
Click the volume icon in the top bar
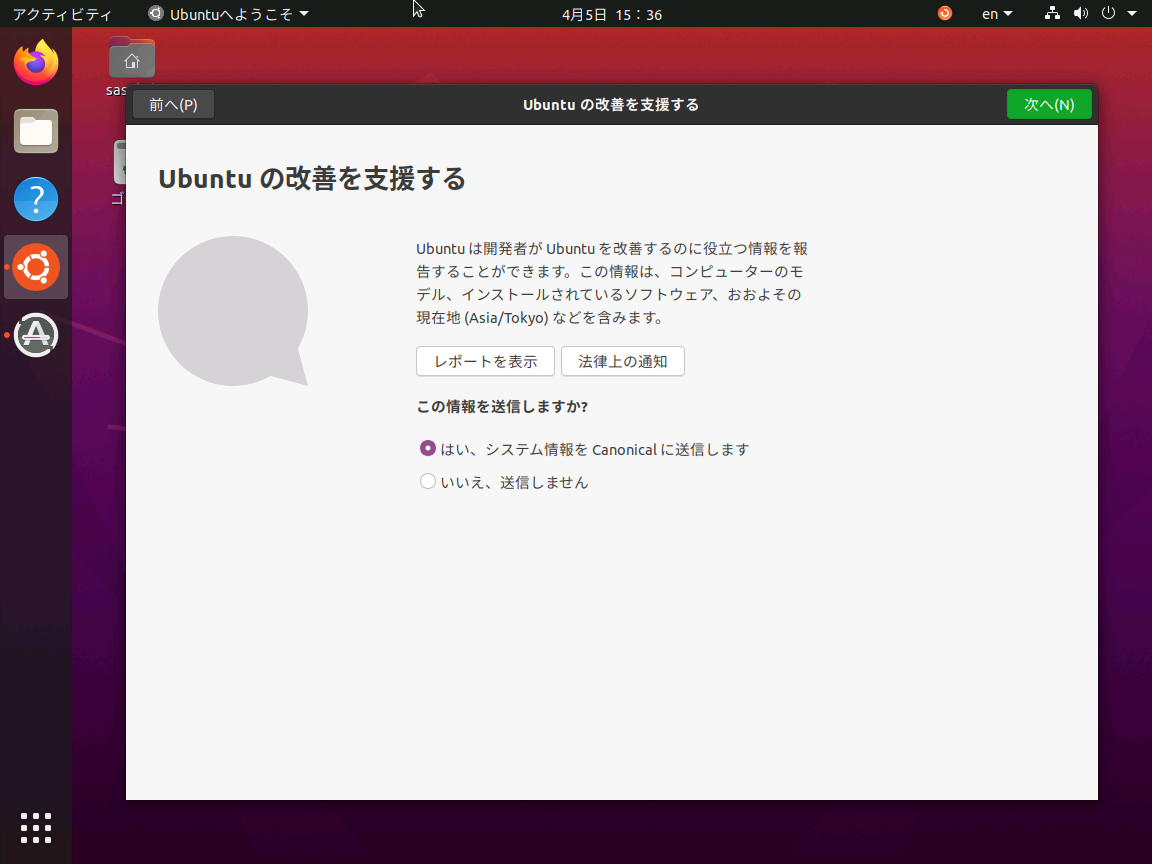tap(1079, 14)
